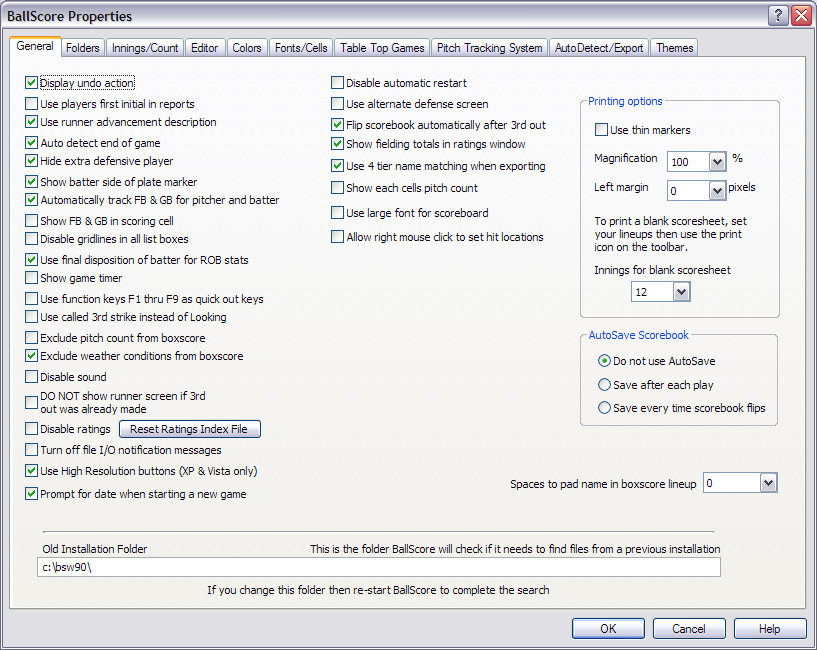817x650 pixels.
Task: Open the Innings/Count tab
Action: point(145,48)
